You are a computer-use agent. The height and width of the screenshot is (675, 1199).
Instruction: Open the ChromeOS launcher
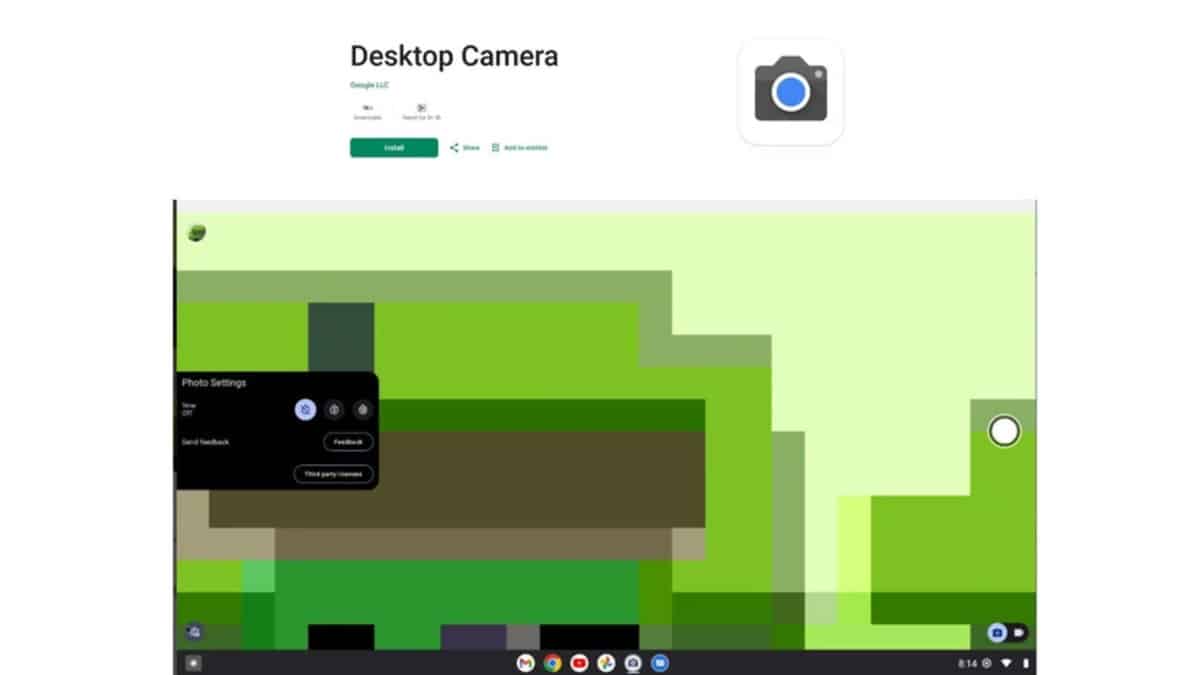pyautogui.click(x=192, y=662)
